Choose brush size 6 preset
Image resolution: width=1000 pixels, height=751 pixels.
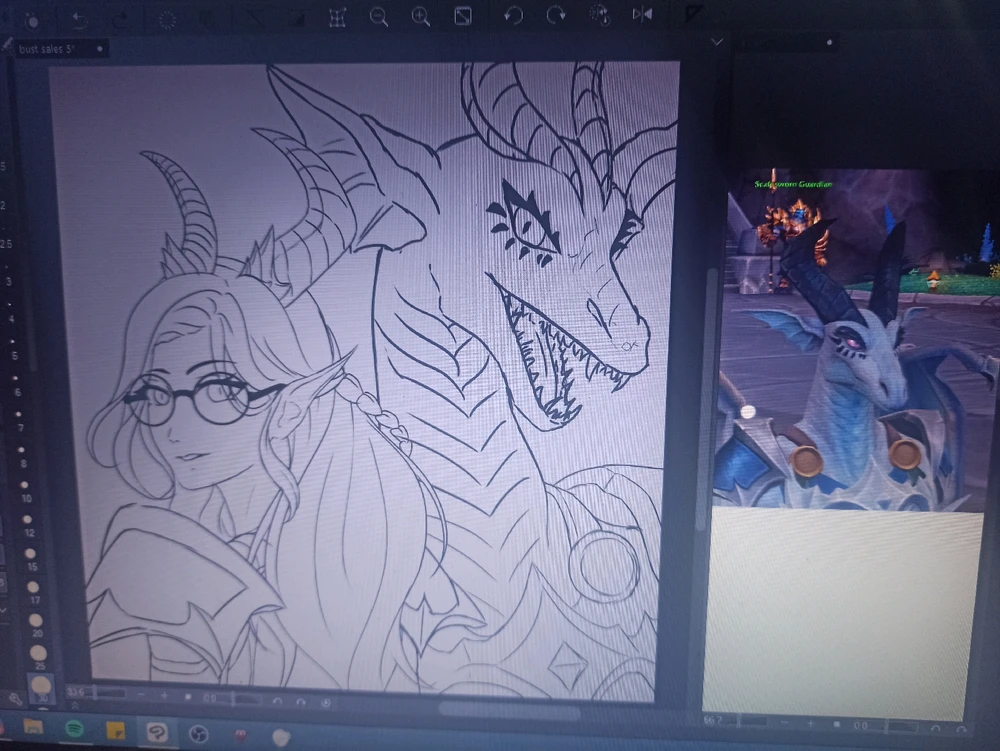(x=17, y=384)
